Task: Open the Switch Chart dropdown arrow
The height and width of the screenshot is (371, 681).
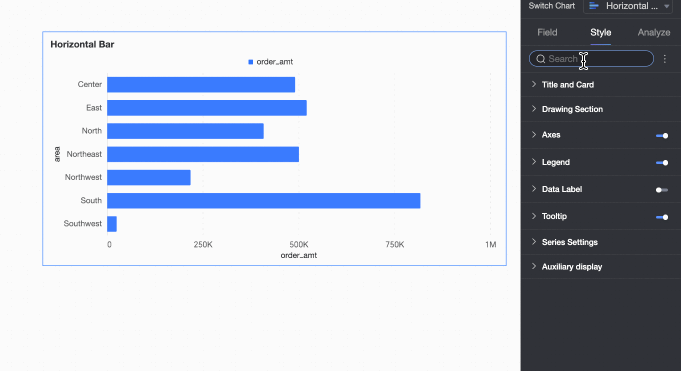Action: click(x=667, y=7)
